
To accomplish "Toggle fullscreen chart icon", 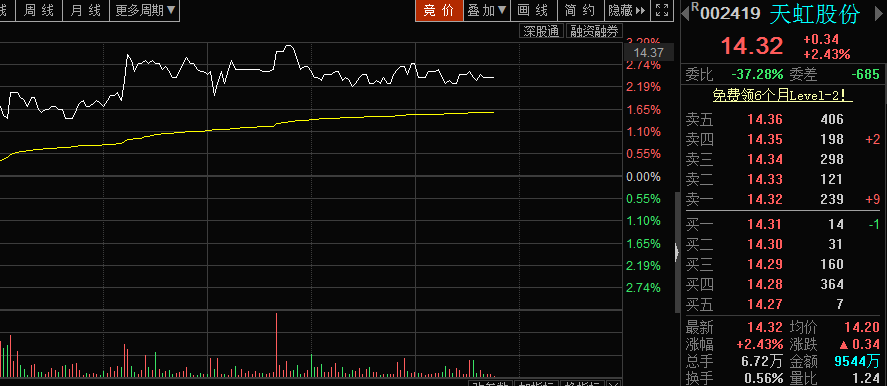I will coord(662,10).
